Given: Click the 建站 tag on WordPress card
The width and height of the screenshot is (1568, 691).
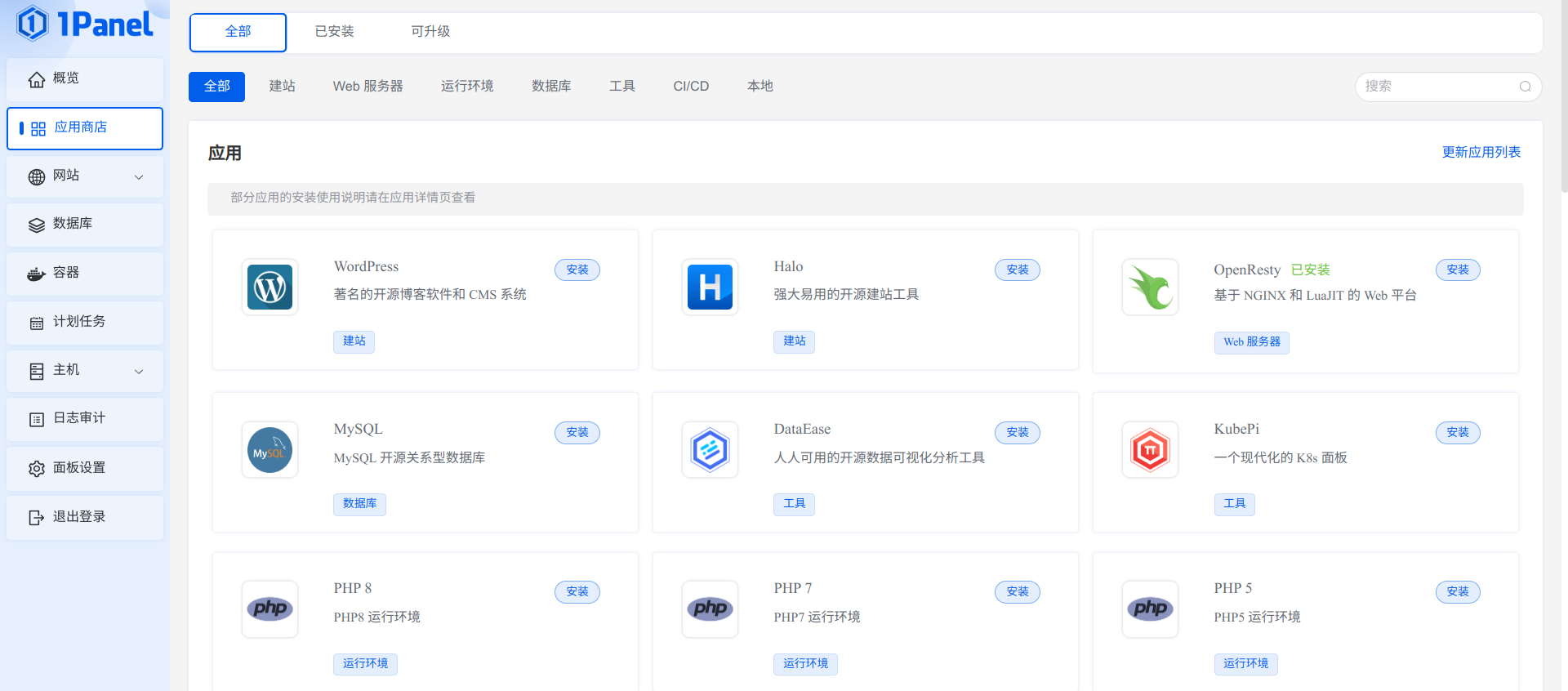Looking at the screenshot, I should 354,341.
